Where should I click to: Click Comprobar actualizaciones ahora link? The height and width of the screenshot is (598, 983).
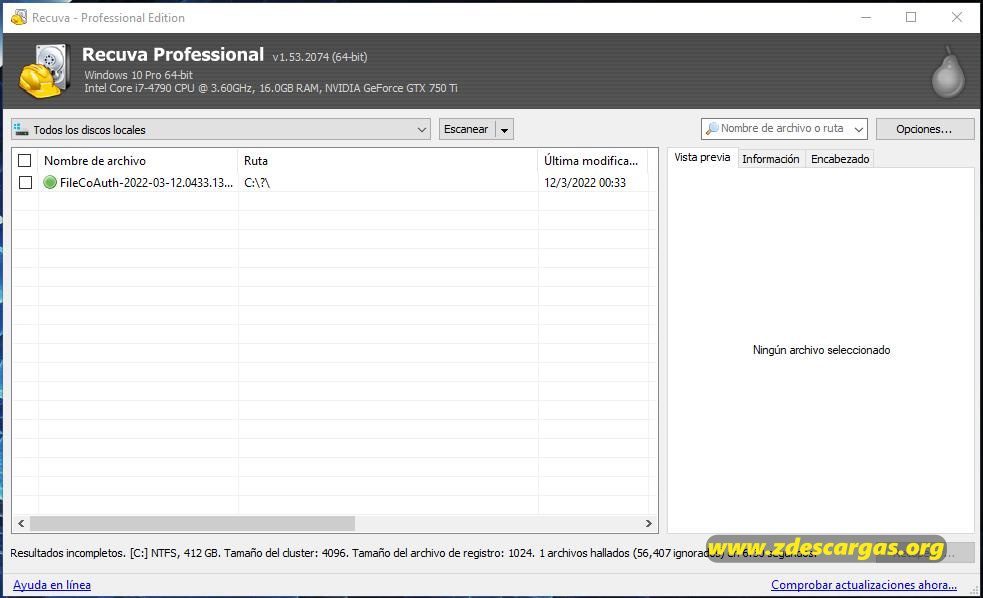(864, 585)
